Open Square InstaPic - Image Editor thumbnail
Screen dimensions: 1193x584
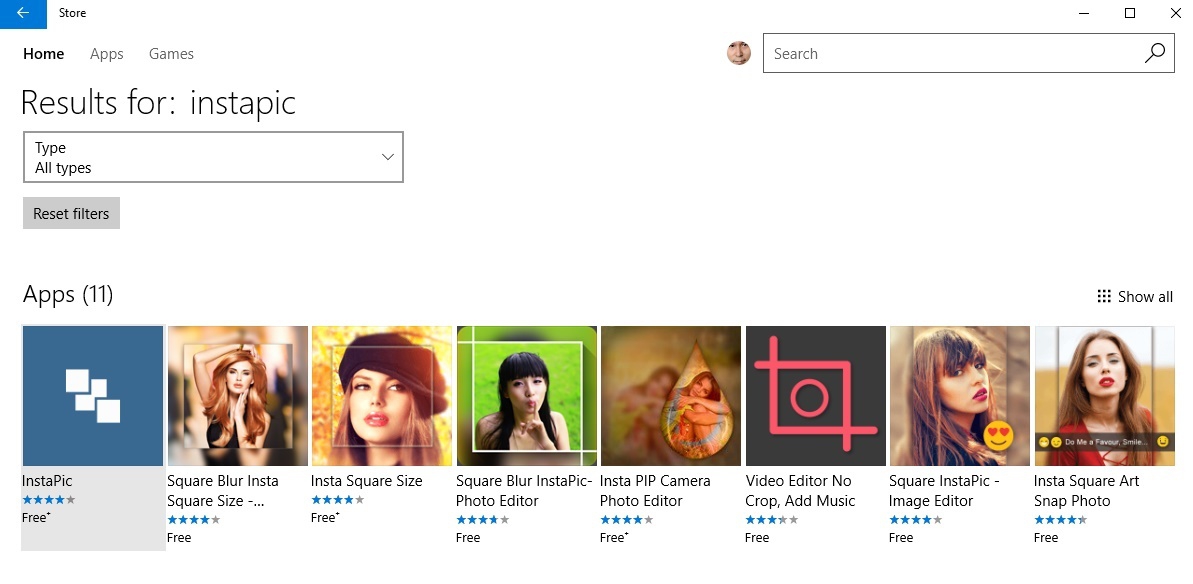[959, 396]
